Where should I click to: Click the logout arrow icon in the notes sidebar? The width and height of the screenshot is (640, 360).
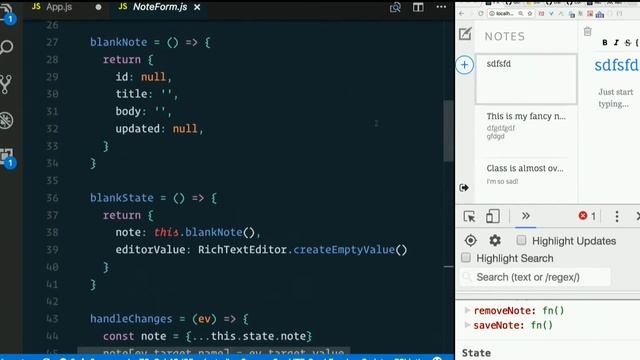[x=464, y=188]
